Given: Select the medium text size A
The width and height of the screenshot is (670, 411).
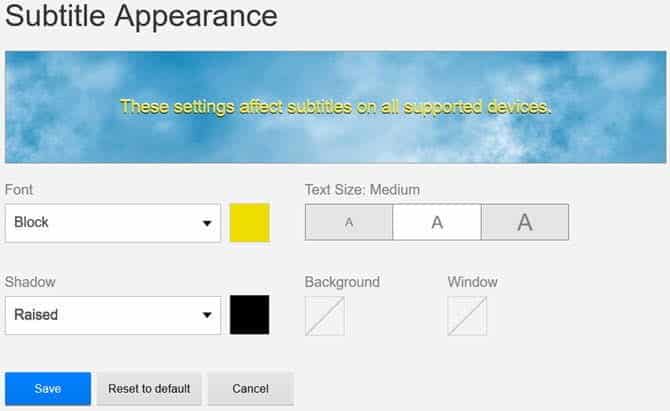Looking at the screenshot, I should click(437, 223).
